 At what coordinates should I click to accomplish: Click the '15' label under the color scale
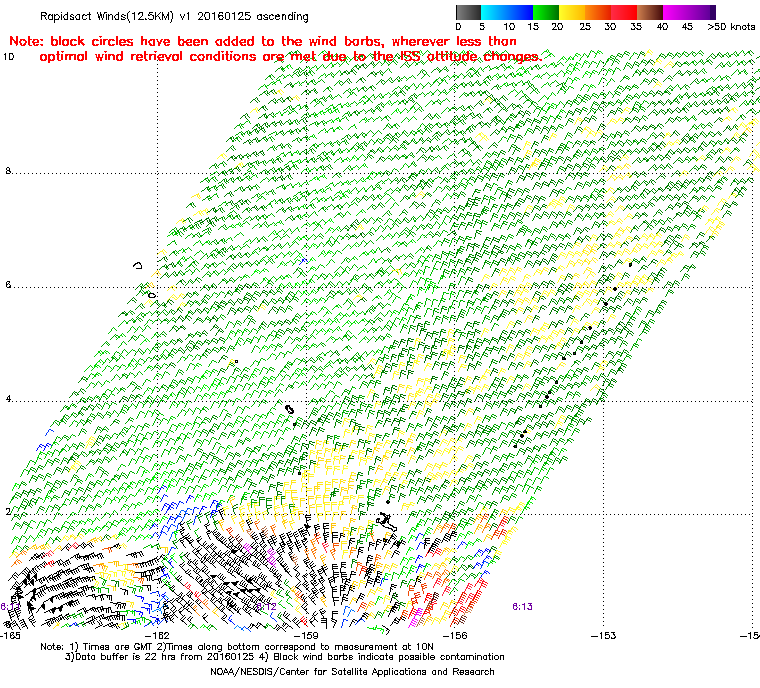tap(533, 27)
